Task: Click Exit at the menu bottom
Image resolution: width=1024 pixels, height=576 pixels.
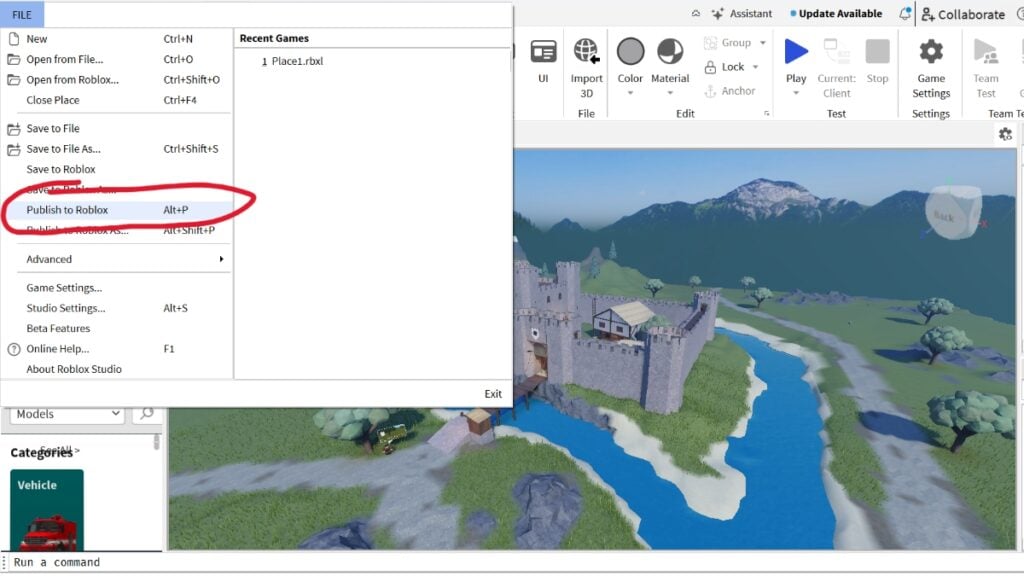Action: pos(492,393)
